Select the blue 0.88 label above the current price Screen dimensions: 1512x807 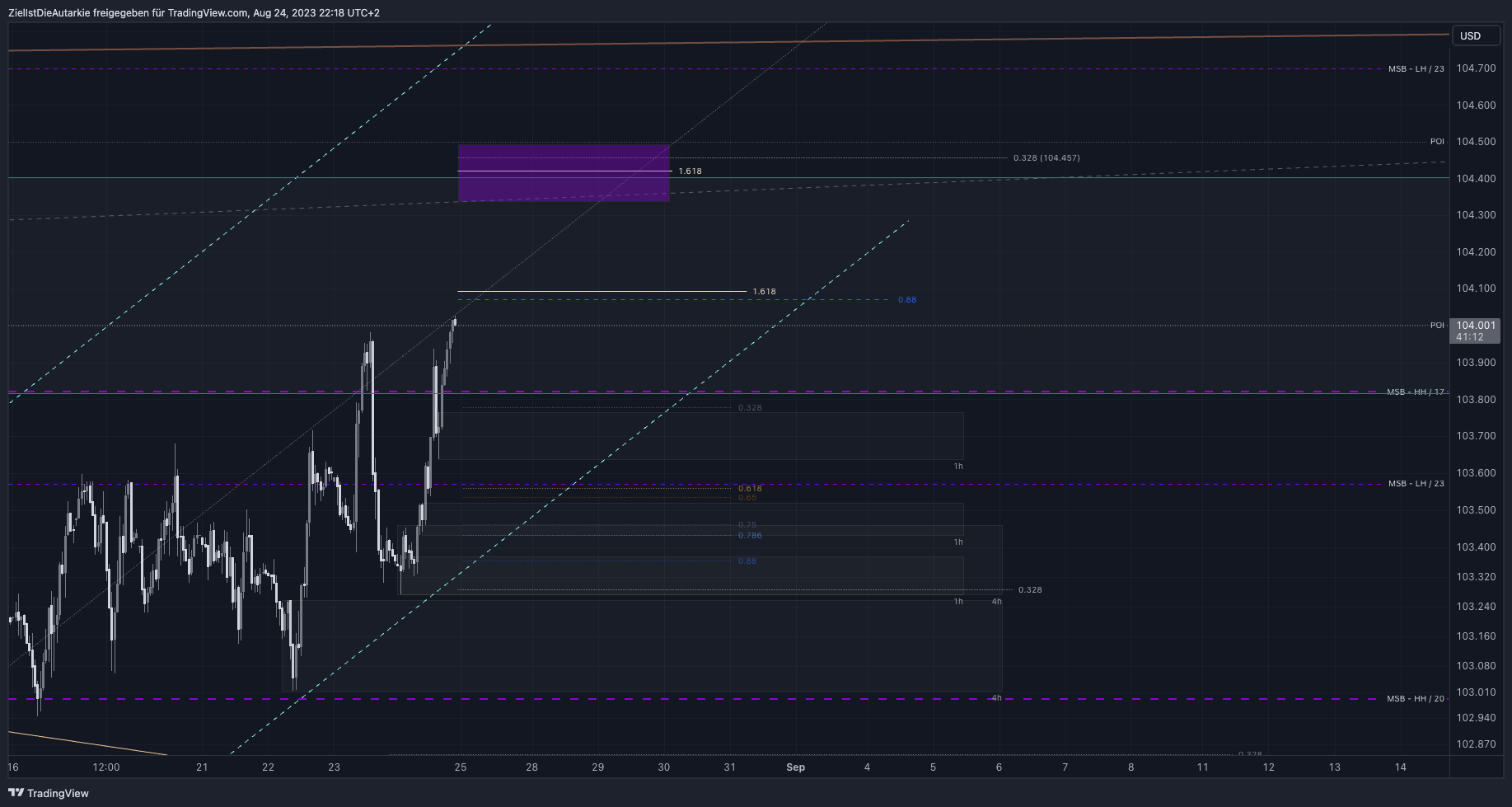point(907,300)
